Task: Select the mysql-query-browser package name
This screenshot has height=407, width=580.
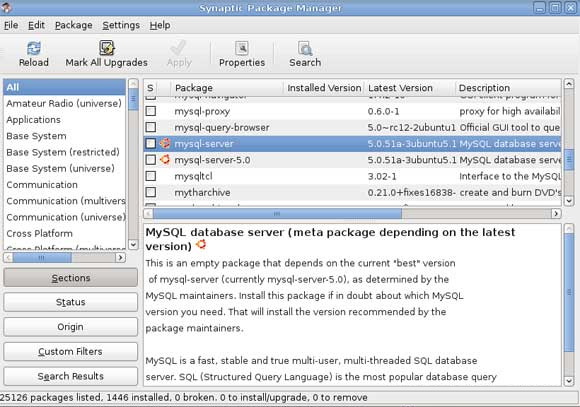Action: [222, 128]
